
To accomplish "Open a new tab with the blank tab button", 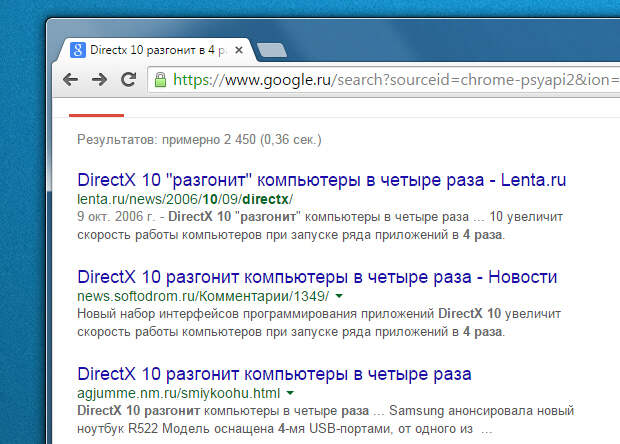I will click(x=272, y=51).
